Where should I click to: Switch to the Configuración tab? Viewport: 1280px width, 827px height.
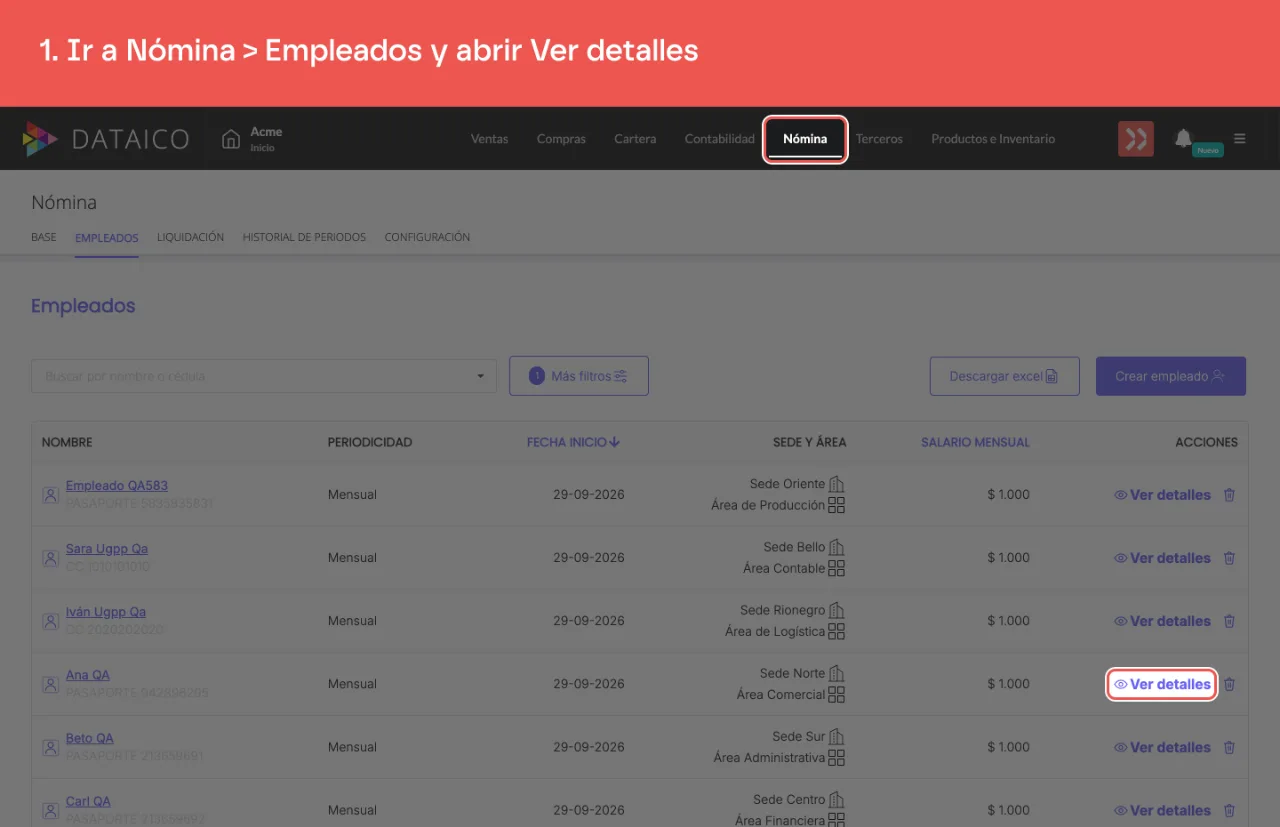click(x=427, y=237)
